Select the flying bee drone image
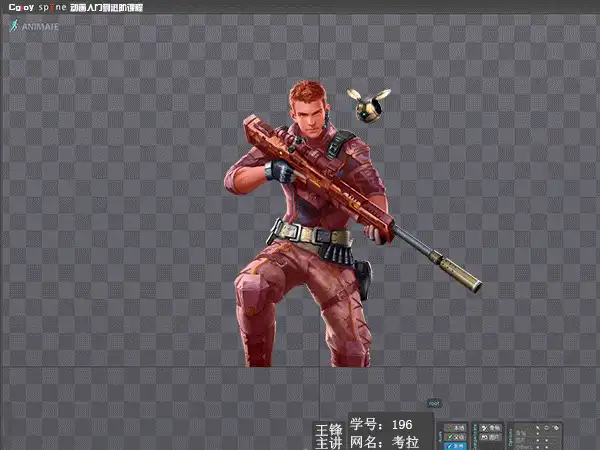 pyautogui.click(x=369, y=104)
